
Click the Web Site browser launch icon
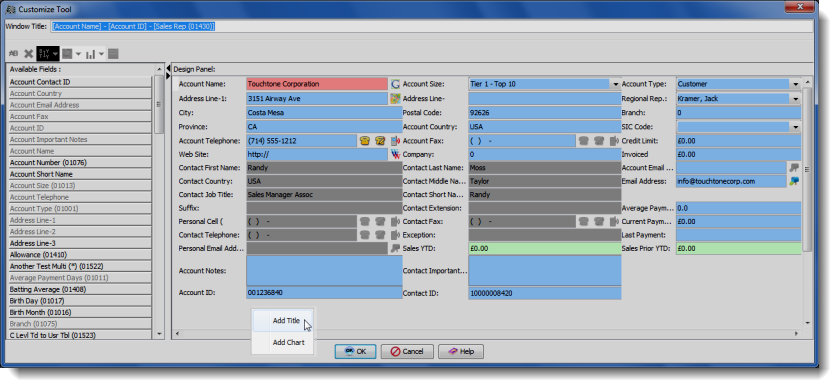395,155
